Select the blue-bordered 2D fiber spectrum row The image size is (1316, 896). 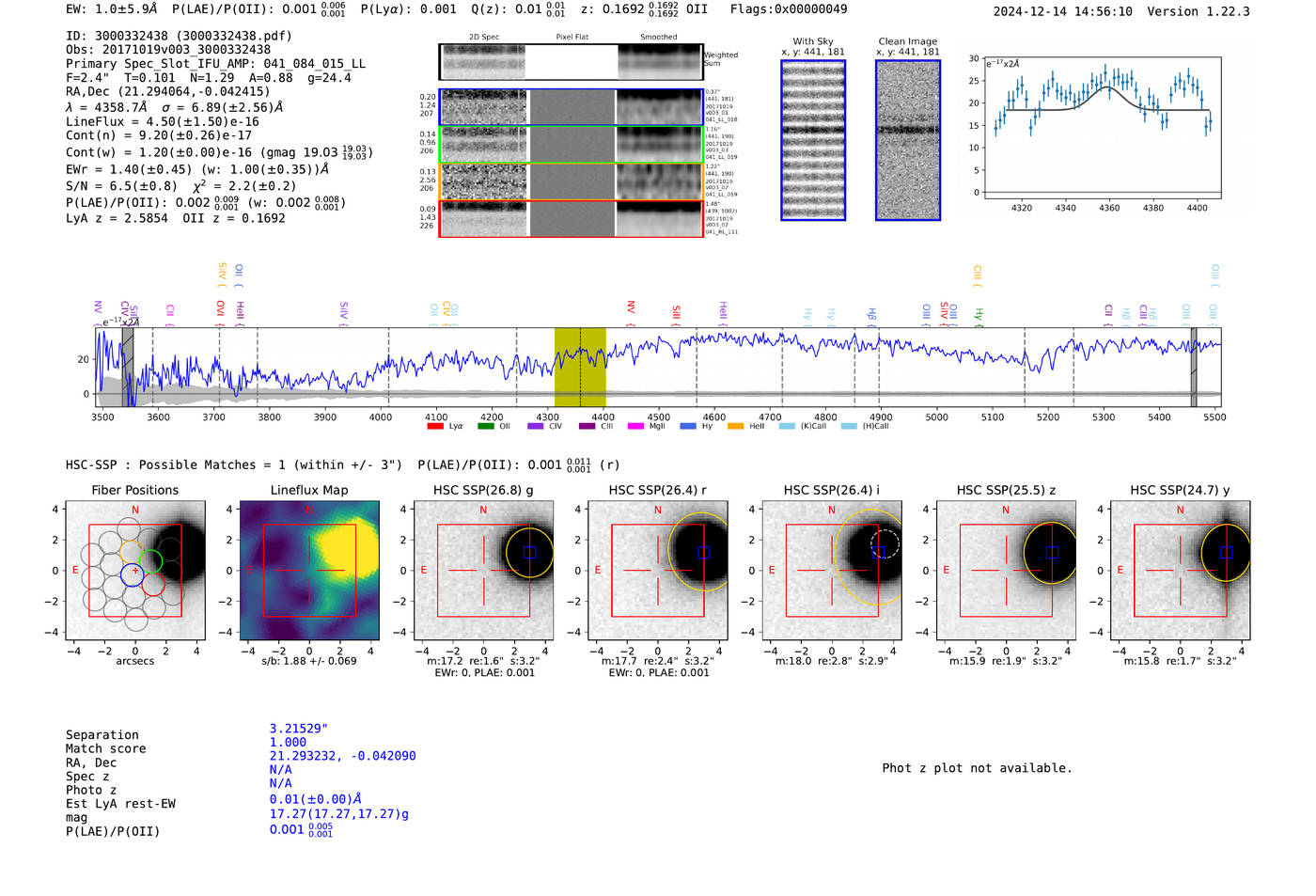point(571,107)
